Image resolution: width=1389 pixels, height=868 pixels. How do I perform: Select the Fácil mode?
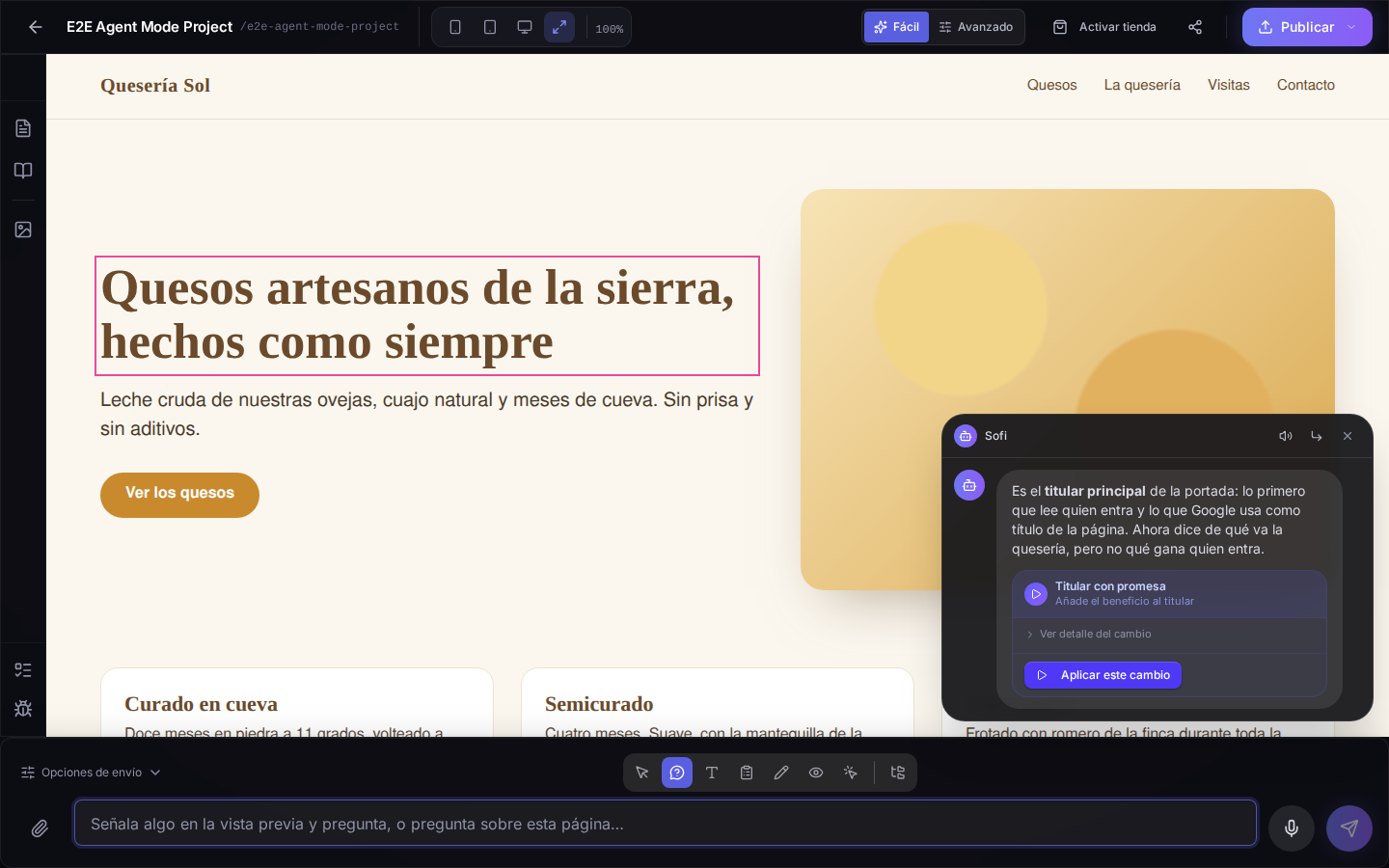[896, 27]
